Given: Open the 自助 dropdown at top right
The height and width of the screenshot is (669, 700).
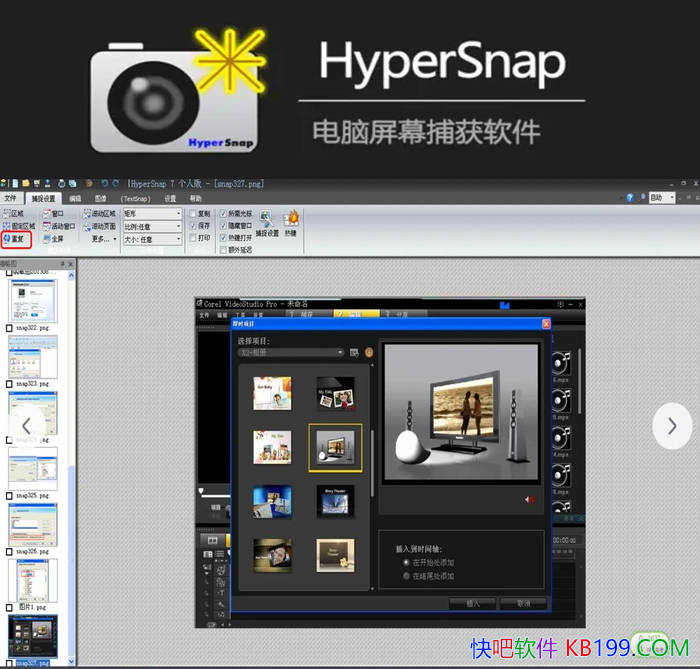Looking at the screenshot, I should 662,198.
